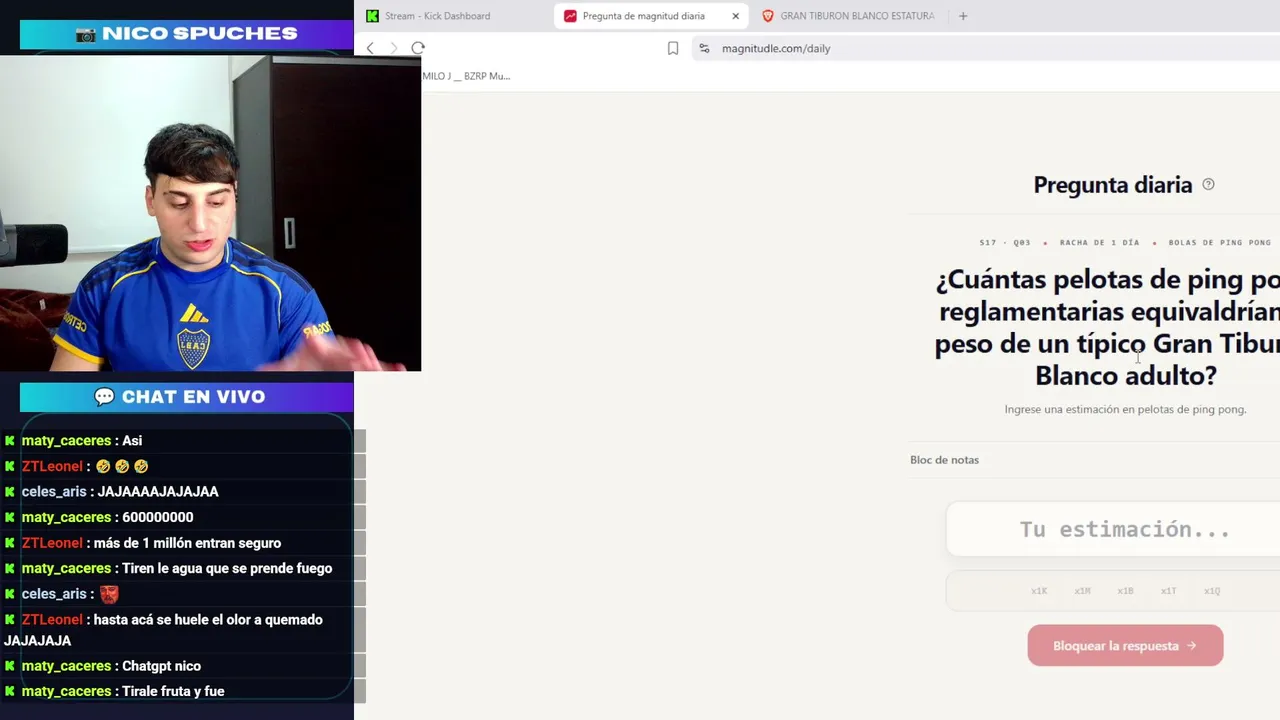The image size is (1280, 720).
Task: Click the chat message 'Chatgpt nico'
Action: (111, 666)
